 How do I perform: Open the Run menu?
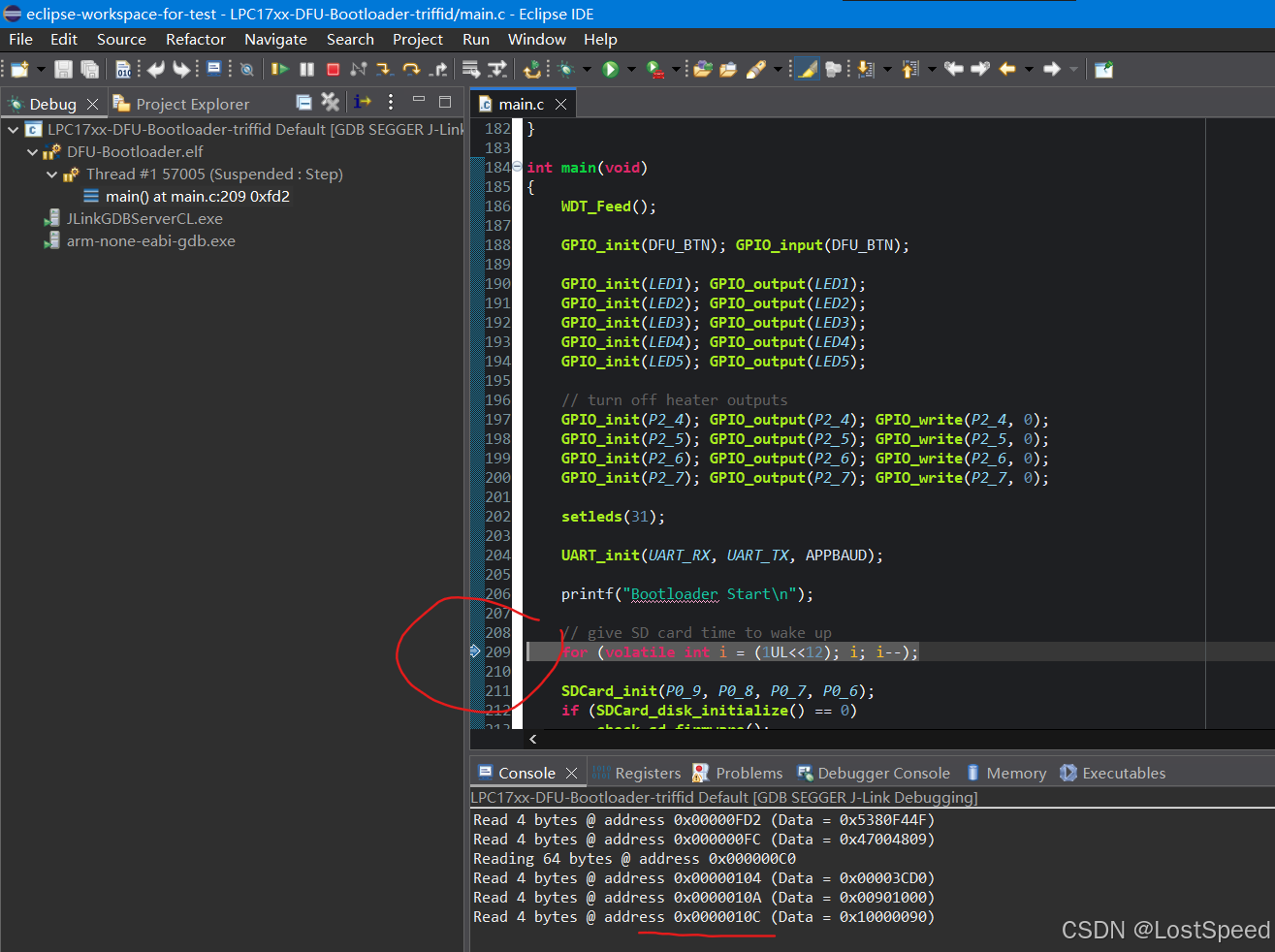tap(476, 39)
